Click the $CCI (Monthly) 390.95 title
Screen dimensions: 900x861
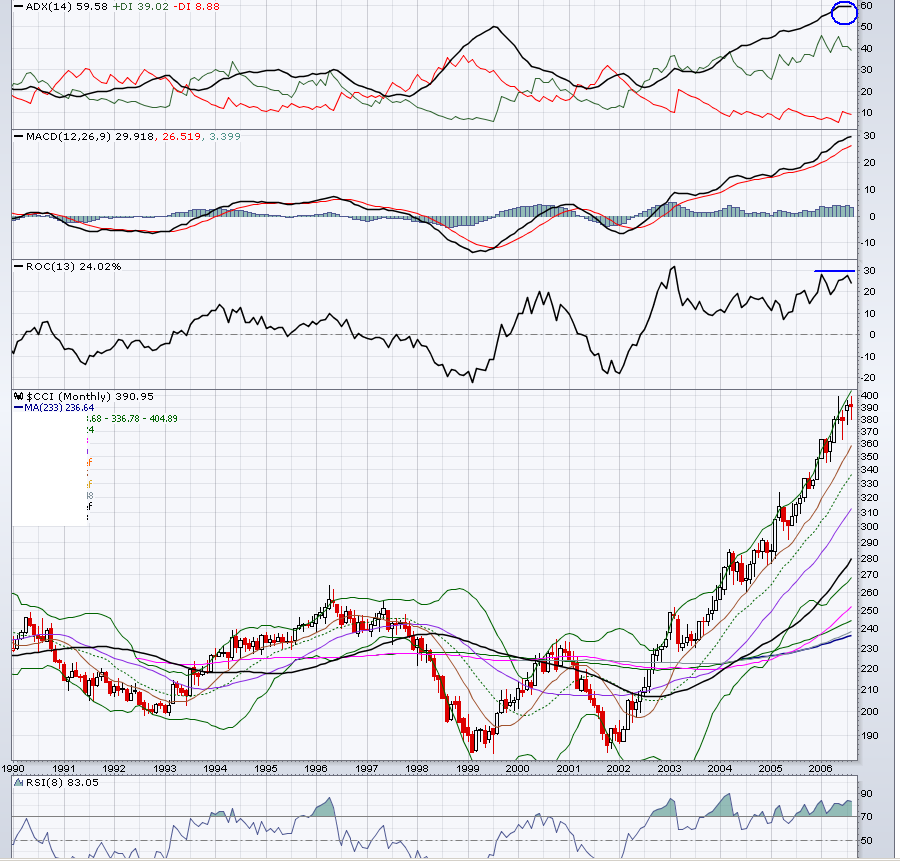pos(90,397)
